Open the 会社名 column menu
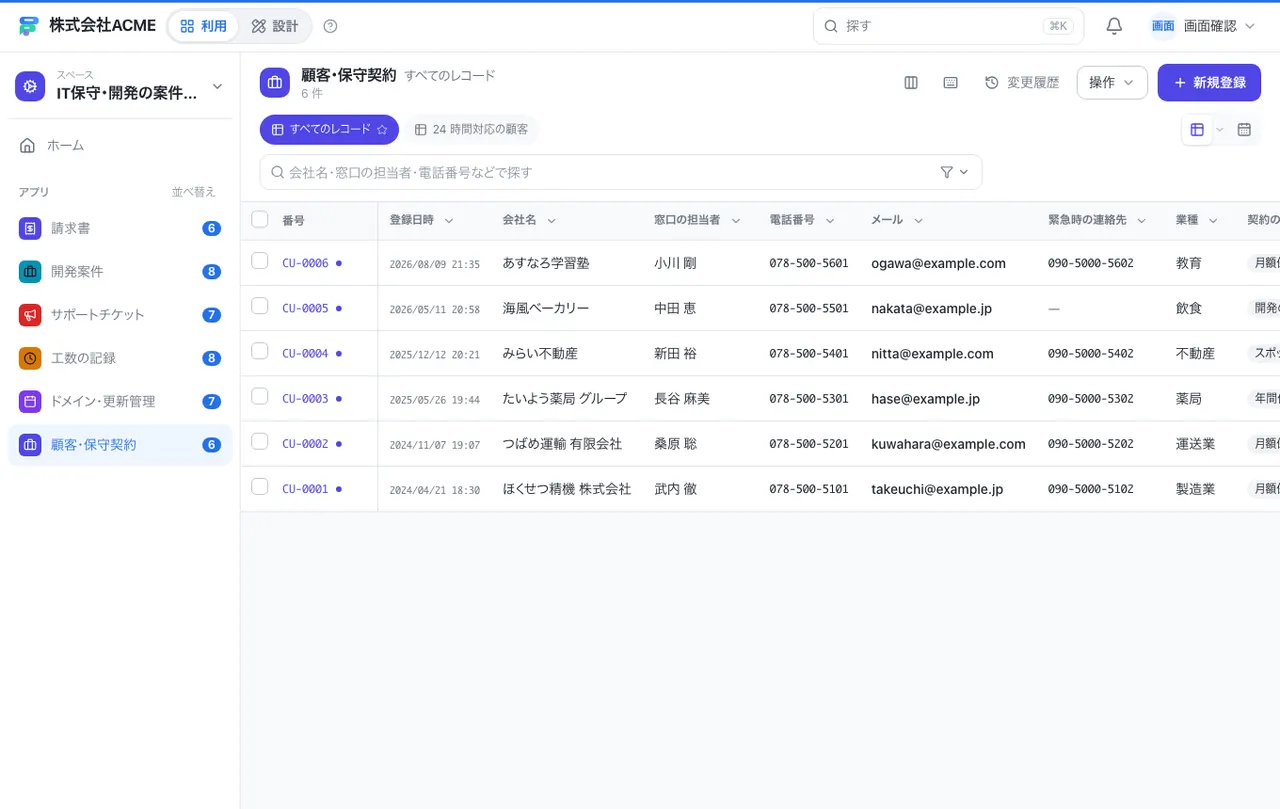This screenshot has height=809, width=1280. 551,220
